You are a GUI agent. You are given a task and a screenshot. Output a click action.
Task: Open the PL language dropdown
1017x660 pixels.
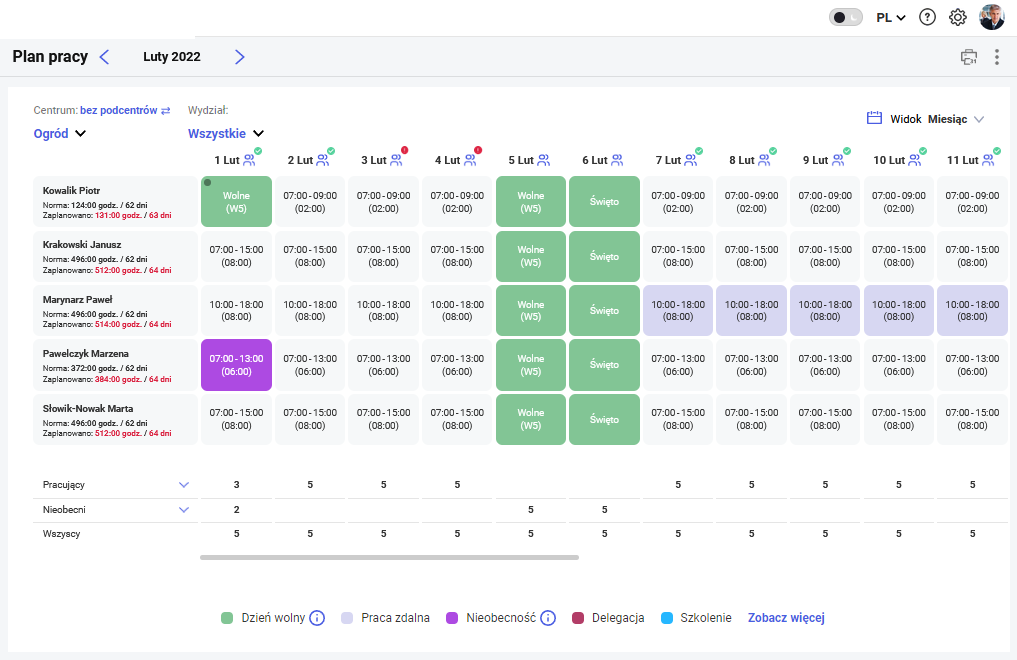(x=891, y=18)
